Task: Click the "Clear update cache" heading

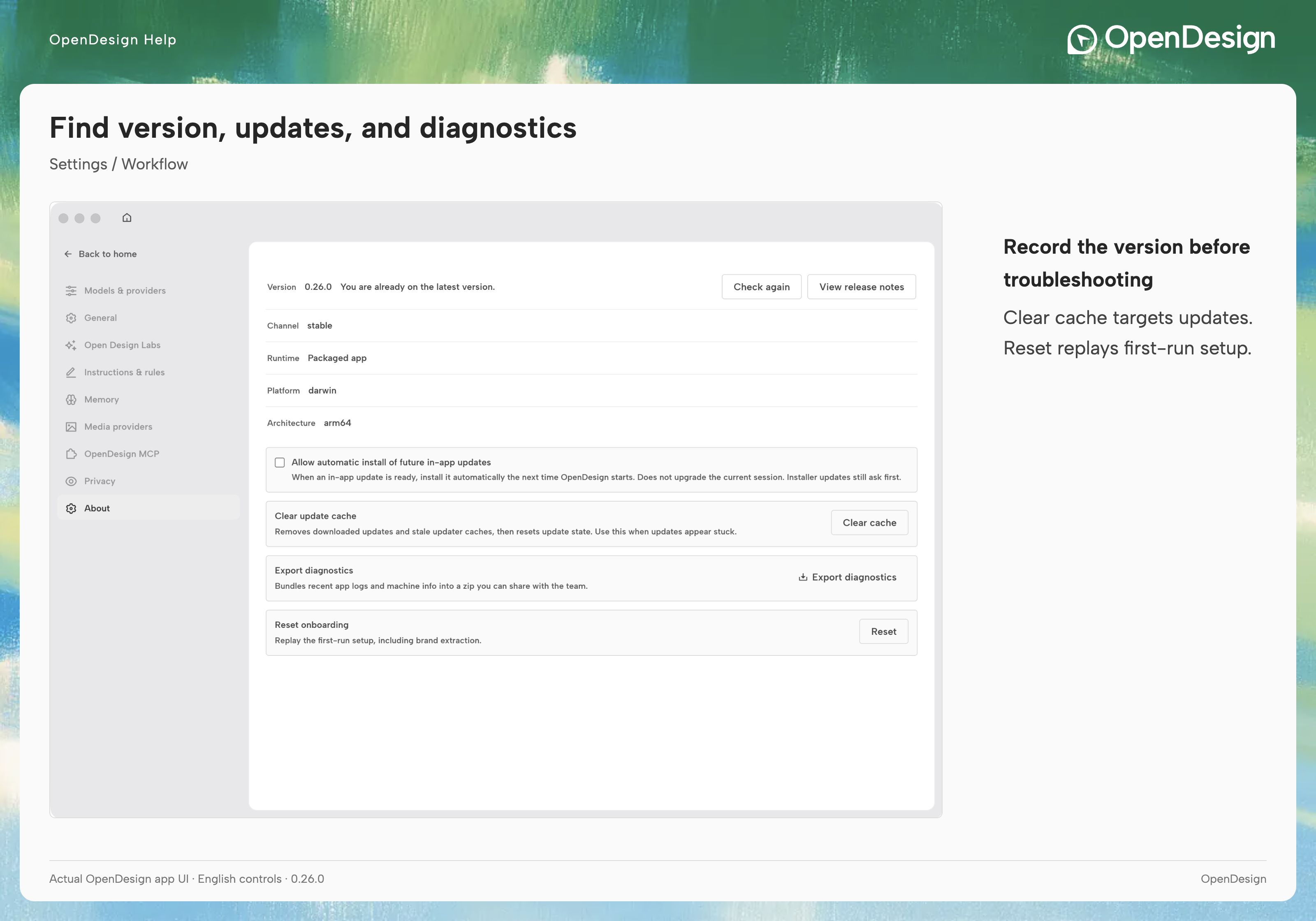Action: tap(315, 516)
